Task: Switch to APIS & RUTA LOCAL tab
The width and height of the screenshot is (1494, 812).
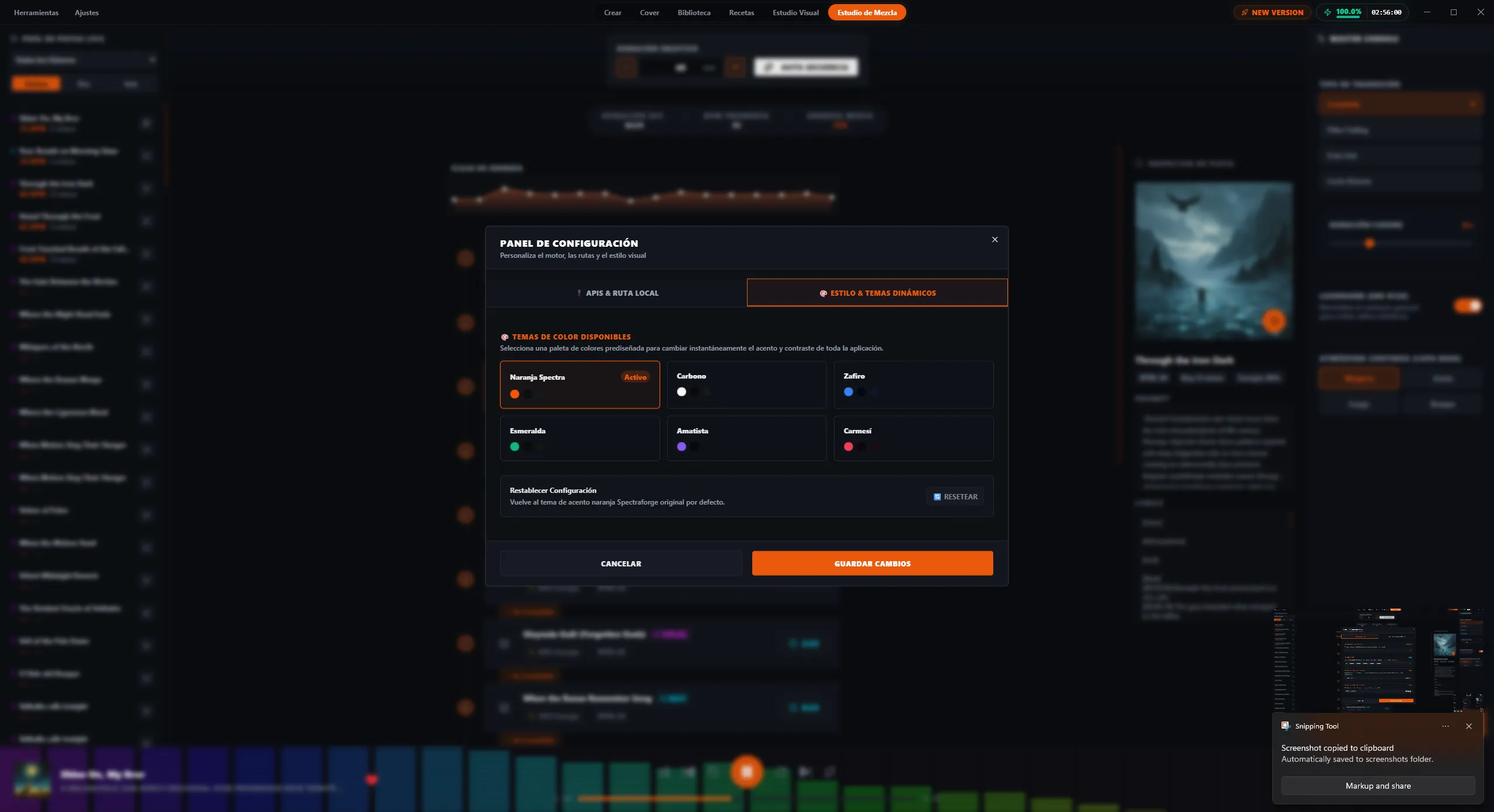Action: [617, 293]
